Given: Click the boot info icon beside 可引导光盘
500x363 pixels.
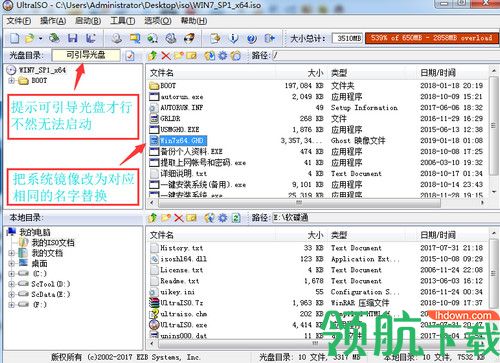Looking at the screenshot, I should tap(130, 55).
